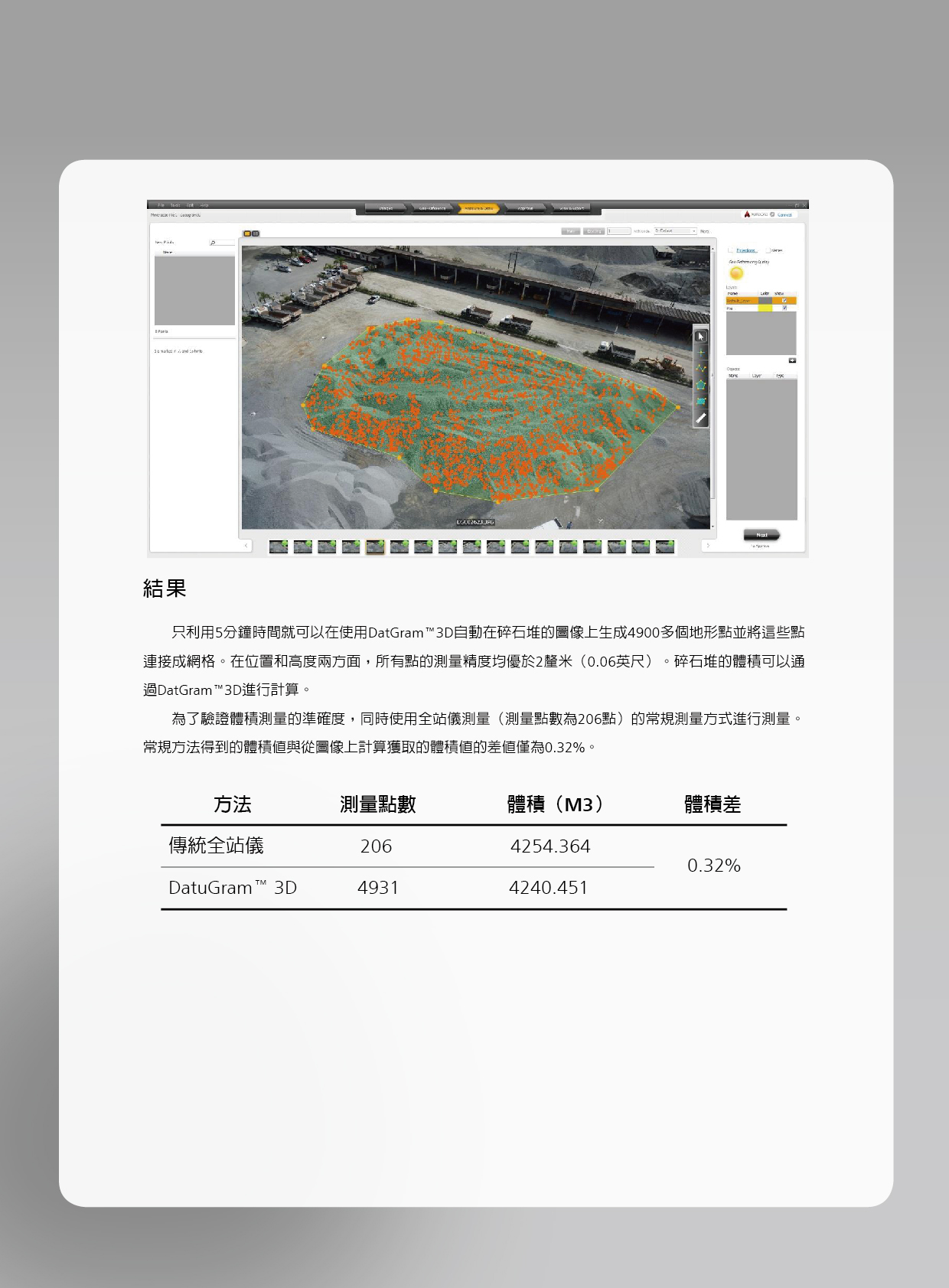Click the Geo-Referencing Quality yellow indicator

(x=736, y=273)
